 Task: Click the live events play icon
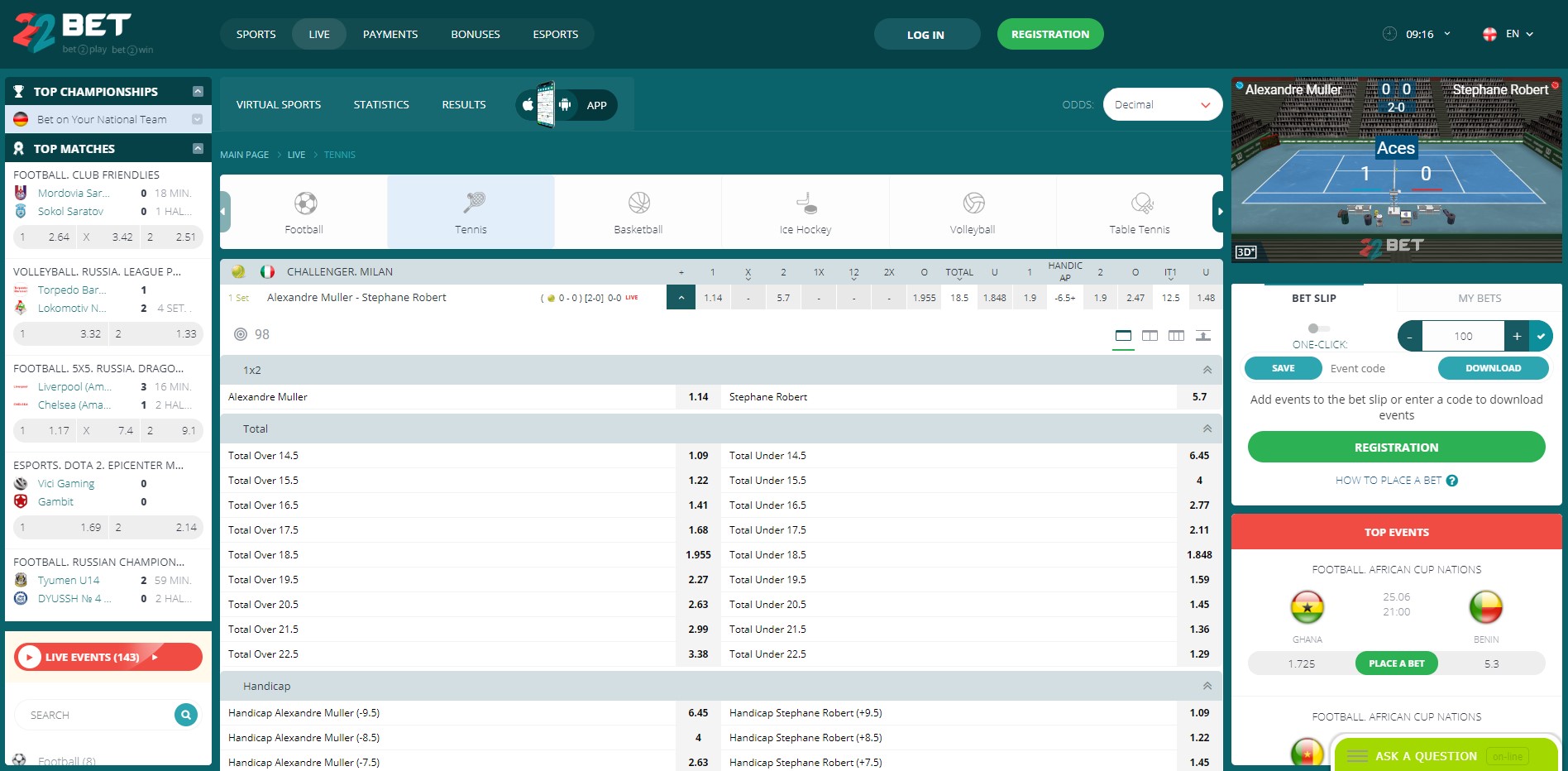click(29, 657)
